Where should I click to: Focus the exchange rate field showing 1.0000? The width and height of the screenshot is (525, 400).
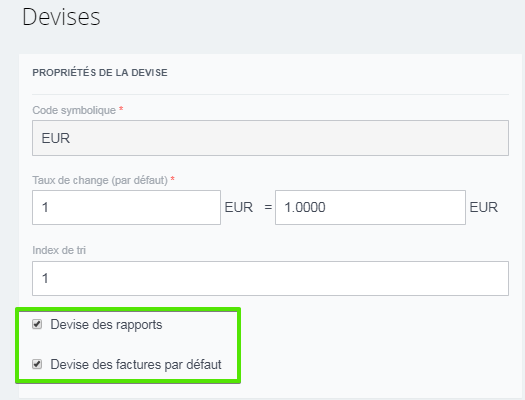(370, 208)
